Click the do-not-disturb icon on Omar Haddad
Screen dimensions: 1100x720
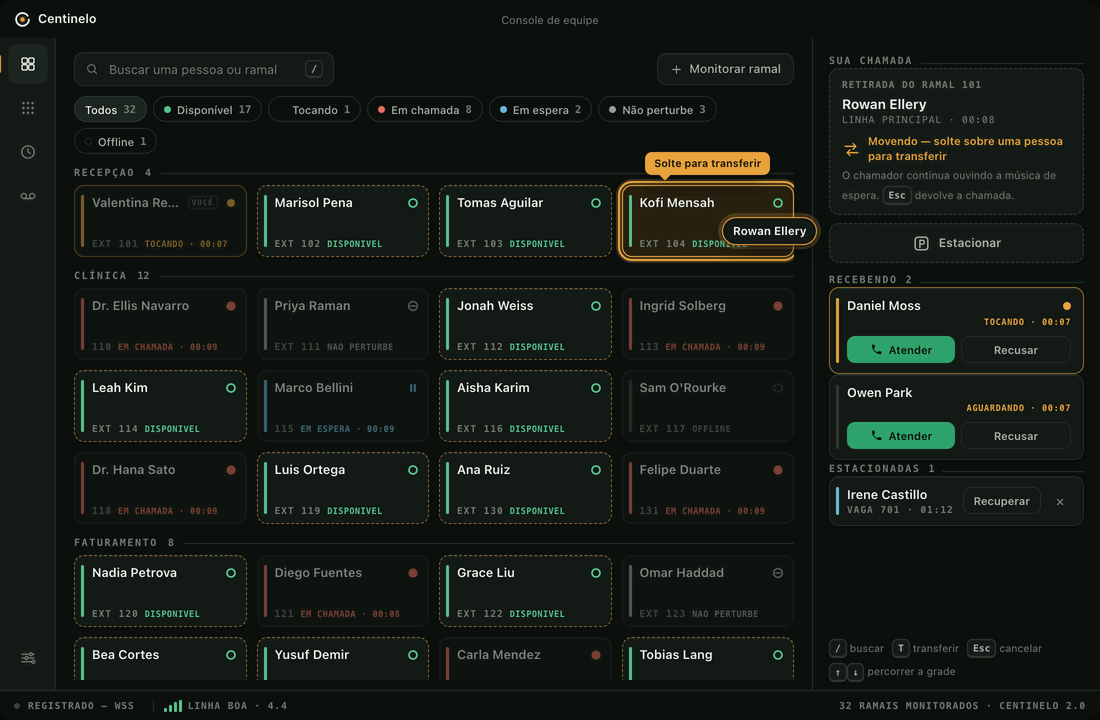pyautogui.click(x=778, y=573)
